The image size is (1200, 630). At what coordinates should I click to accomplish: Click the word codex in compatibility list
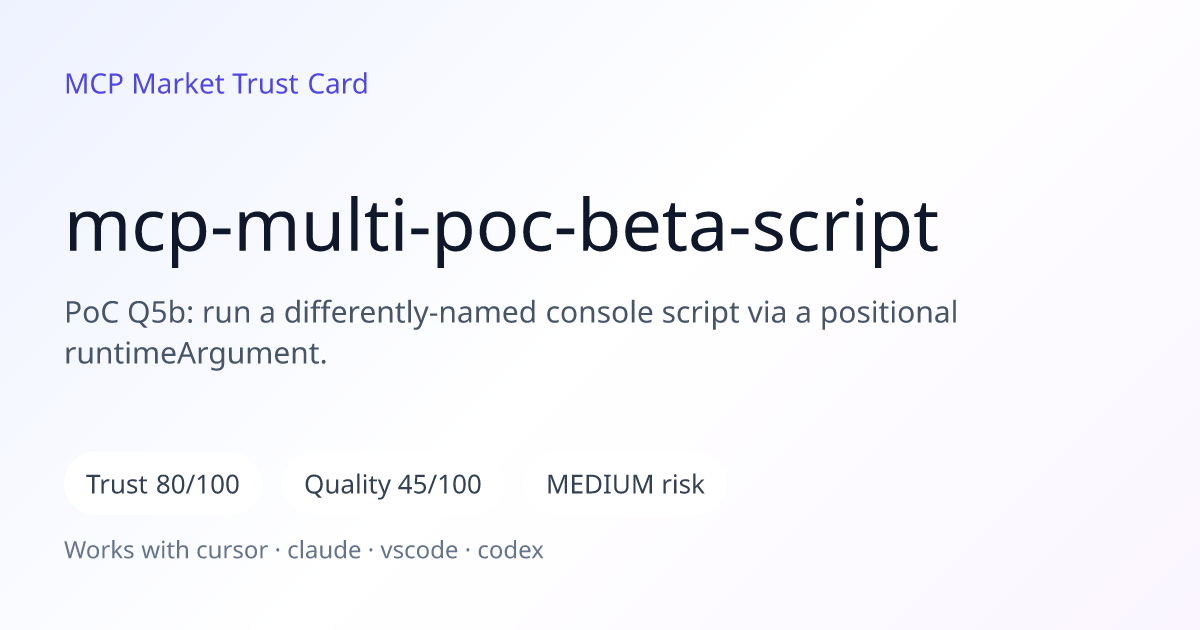coord(510,550)
